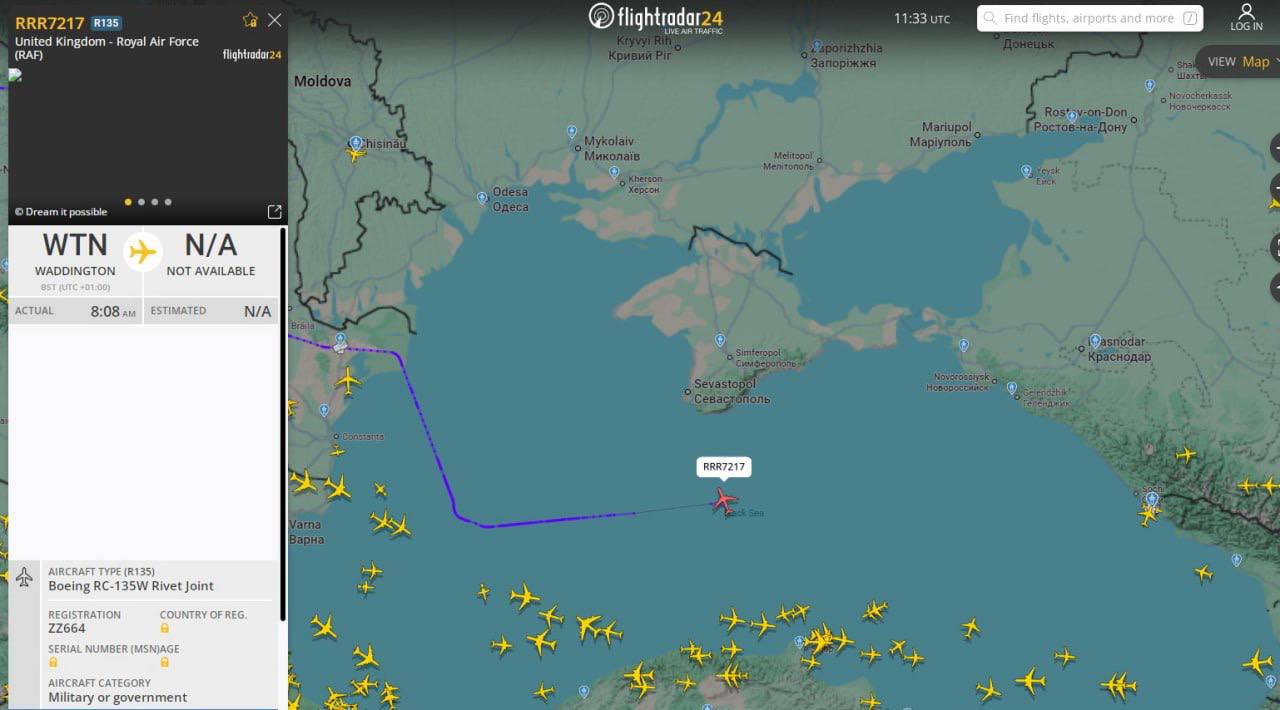Click the RRR7217 callsign label on map

coord(723,467)
